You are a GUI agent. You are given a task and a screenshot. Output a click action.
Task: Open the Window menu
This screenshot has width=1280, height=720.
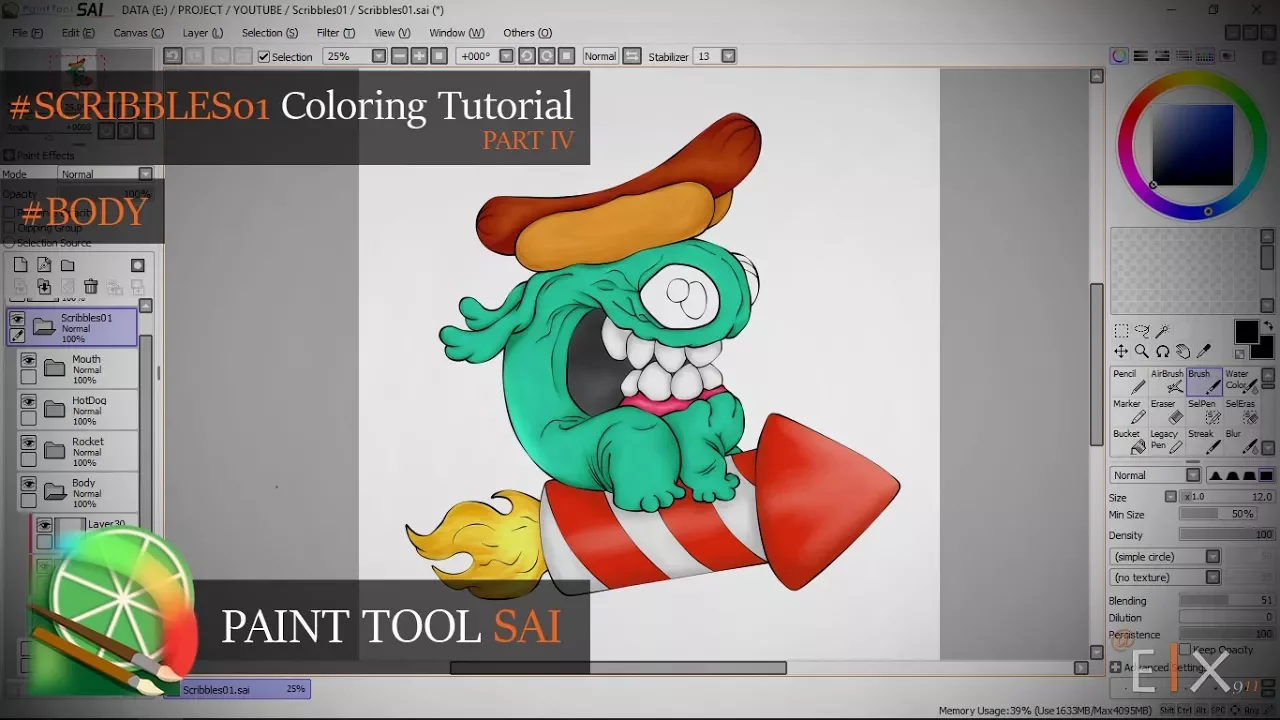point(457,33)
